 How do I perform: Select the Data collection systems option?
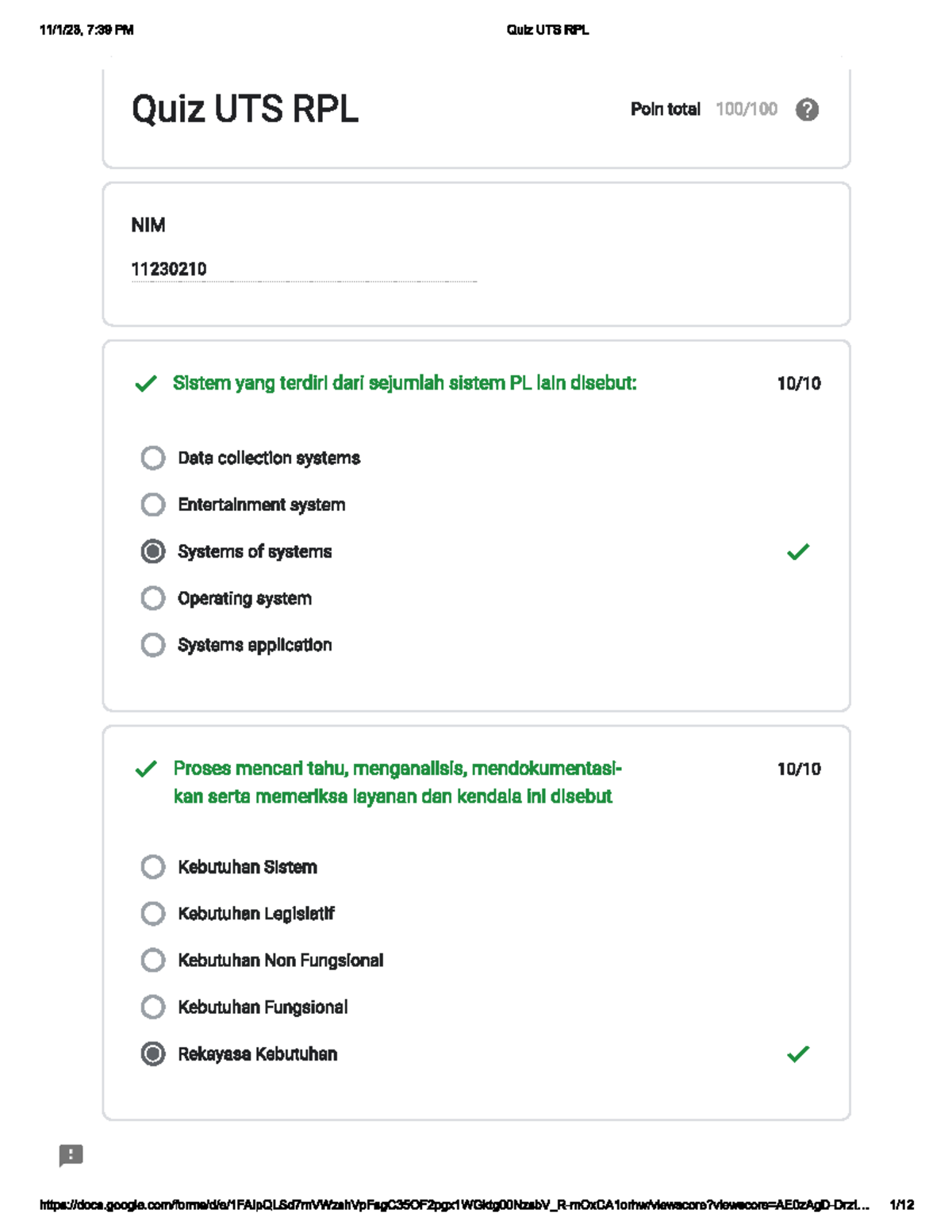click(153, 458)
